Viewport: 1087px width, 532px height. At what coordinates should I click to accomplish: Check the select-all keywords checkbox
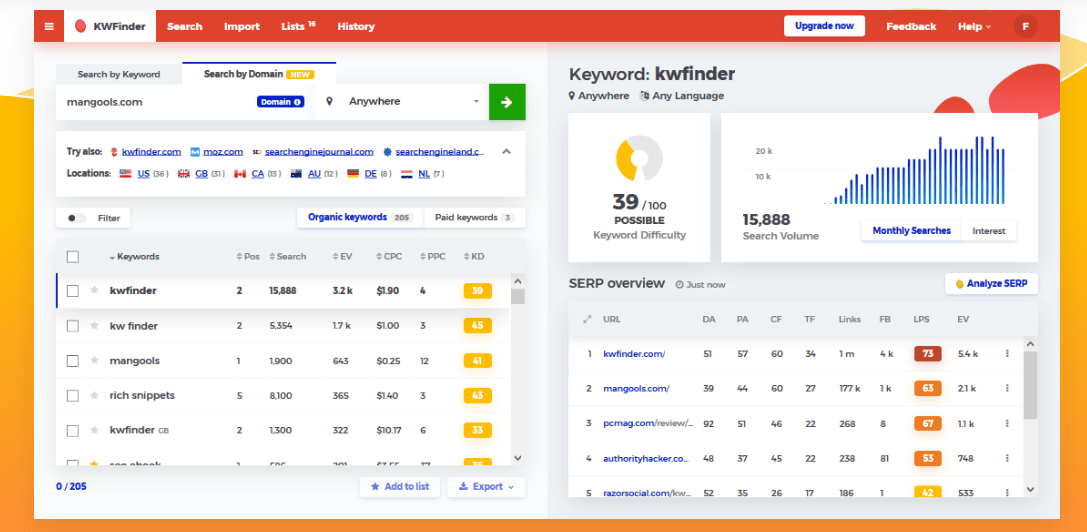click(x=73, y=257)
